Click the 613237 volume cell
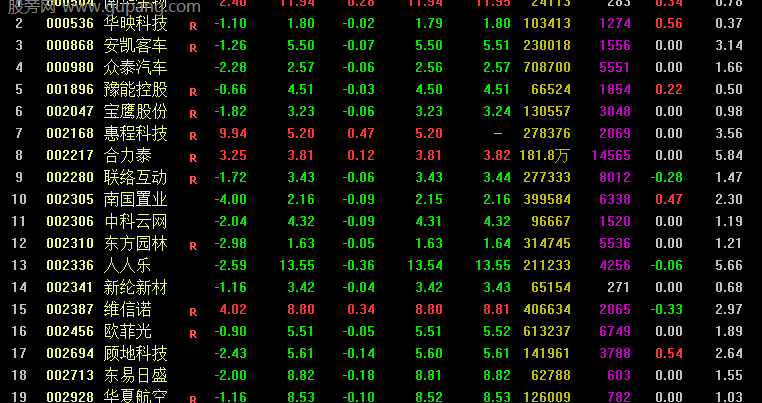Viewport: 762px width, 403px height. [547, 331]
